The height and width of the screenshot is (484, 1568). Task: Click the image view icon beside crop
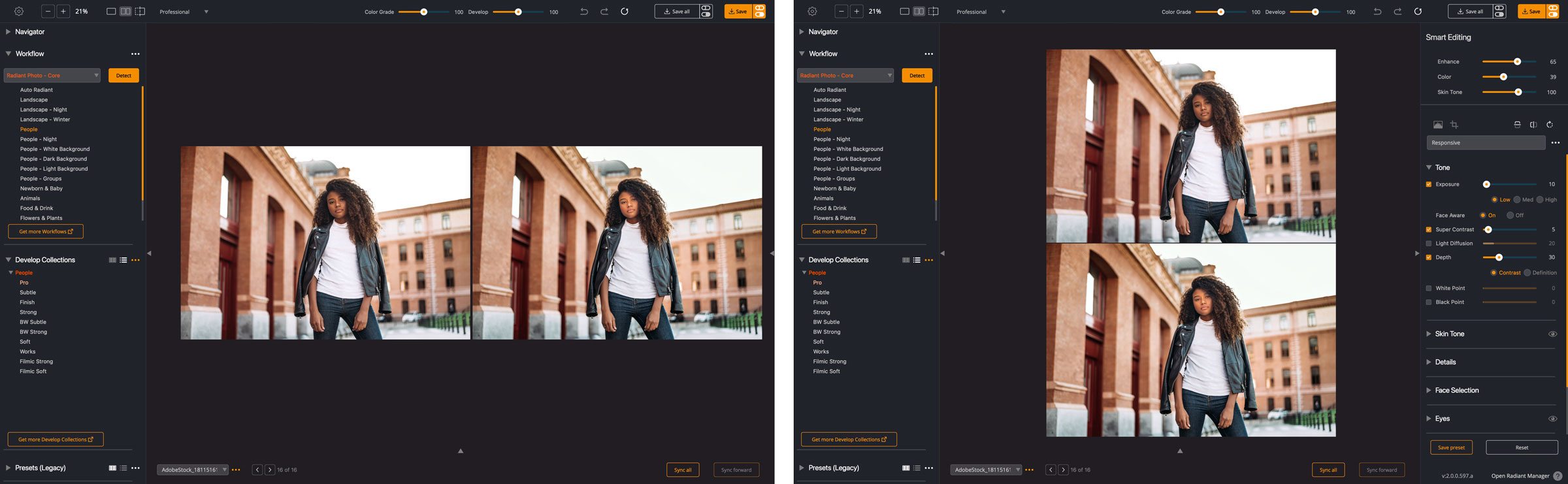[1438, 125]
